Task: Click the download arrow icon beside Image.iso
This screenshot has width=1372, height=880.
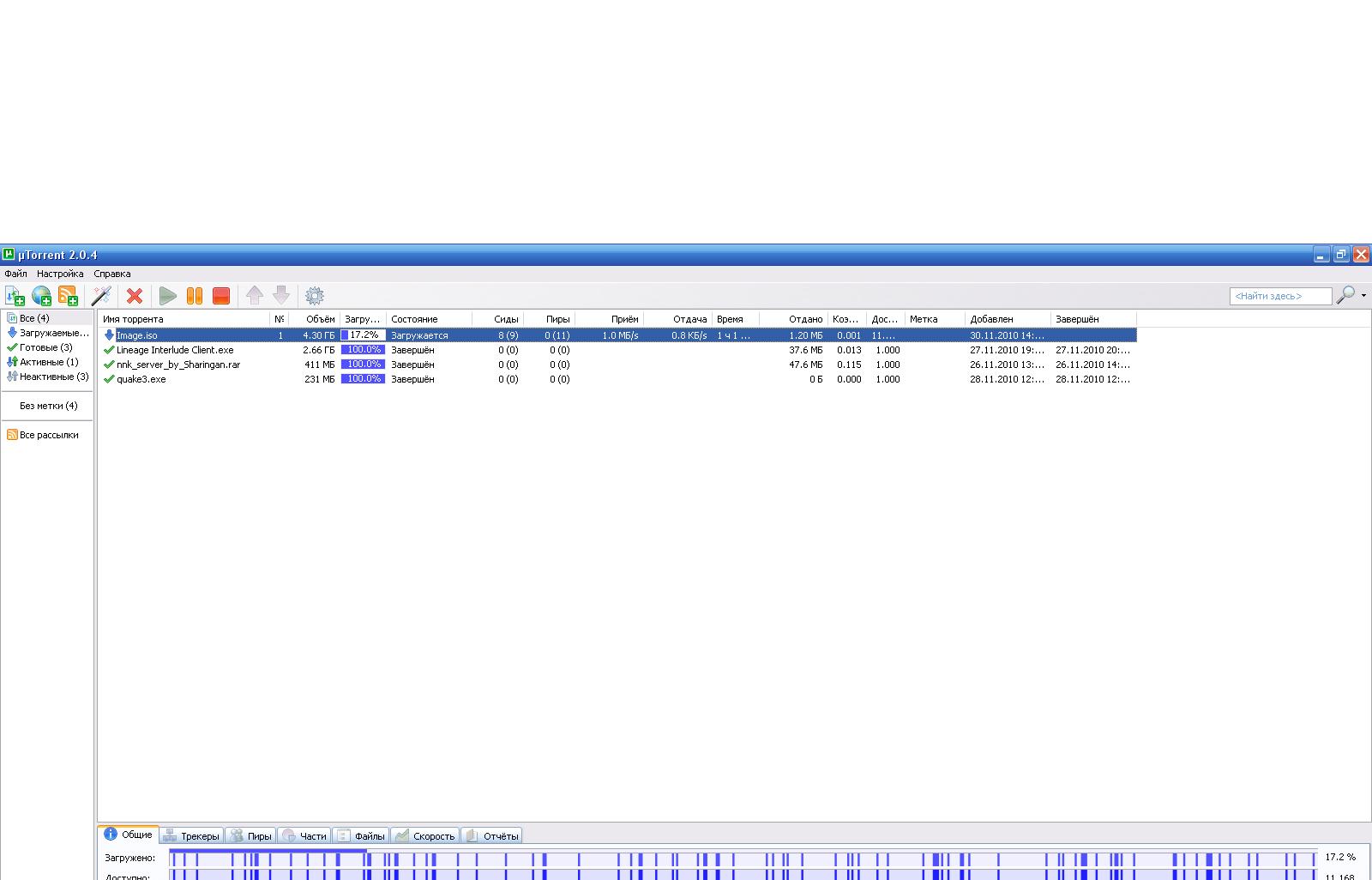Action: click(109, 335)
